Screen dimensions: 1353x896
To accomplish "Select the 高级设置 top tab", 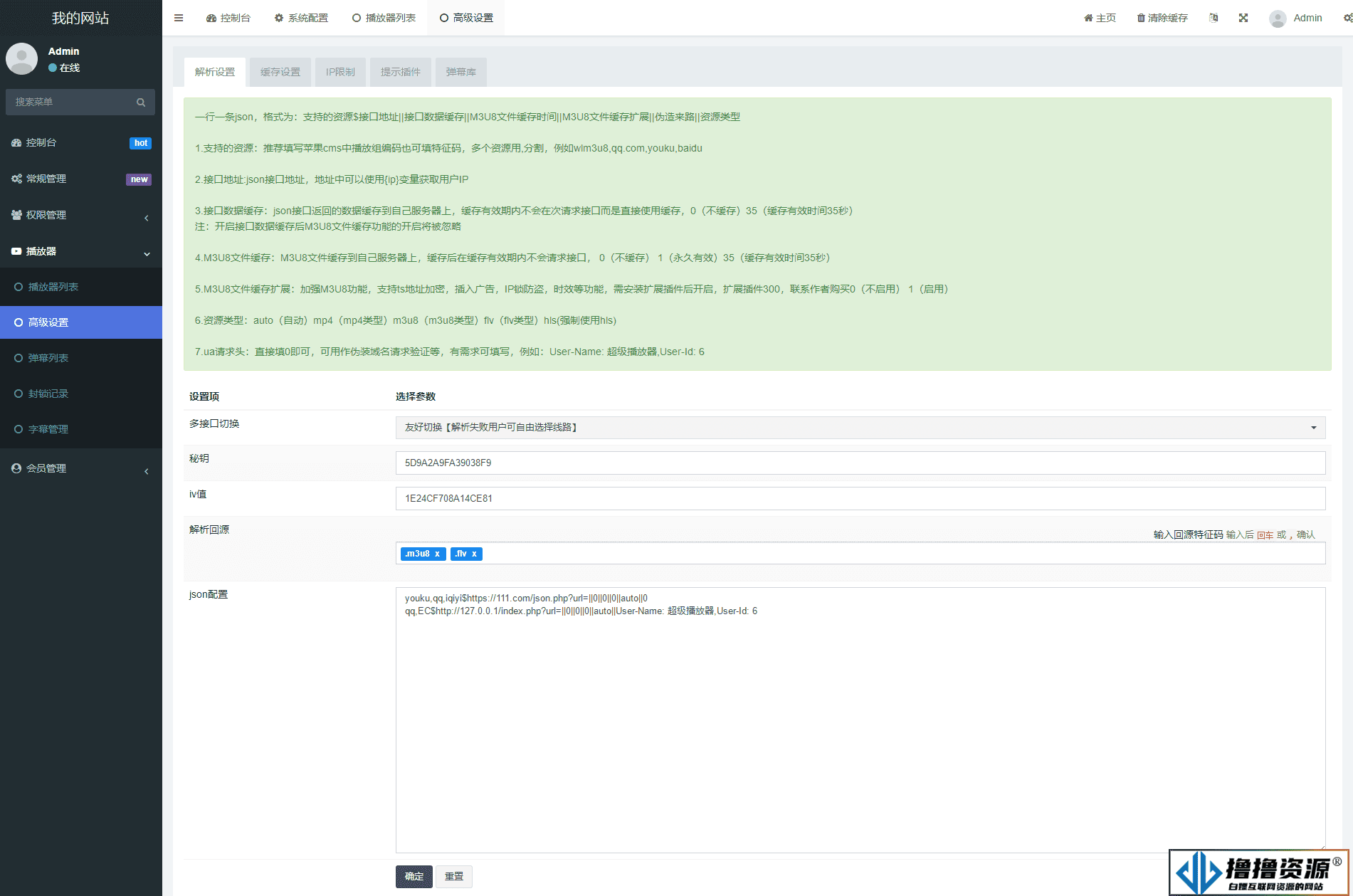I will 466,18.
